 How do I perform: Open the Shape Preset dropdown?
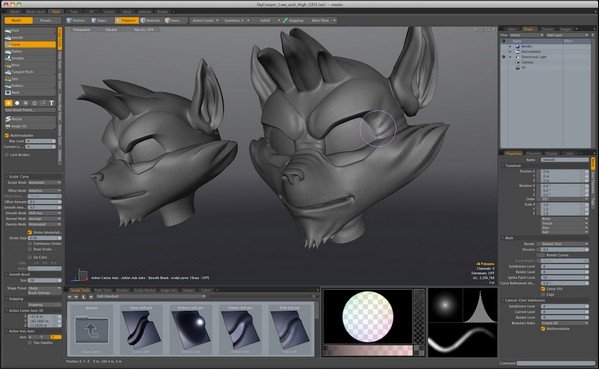click(45, 288)
